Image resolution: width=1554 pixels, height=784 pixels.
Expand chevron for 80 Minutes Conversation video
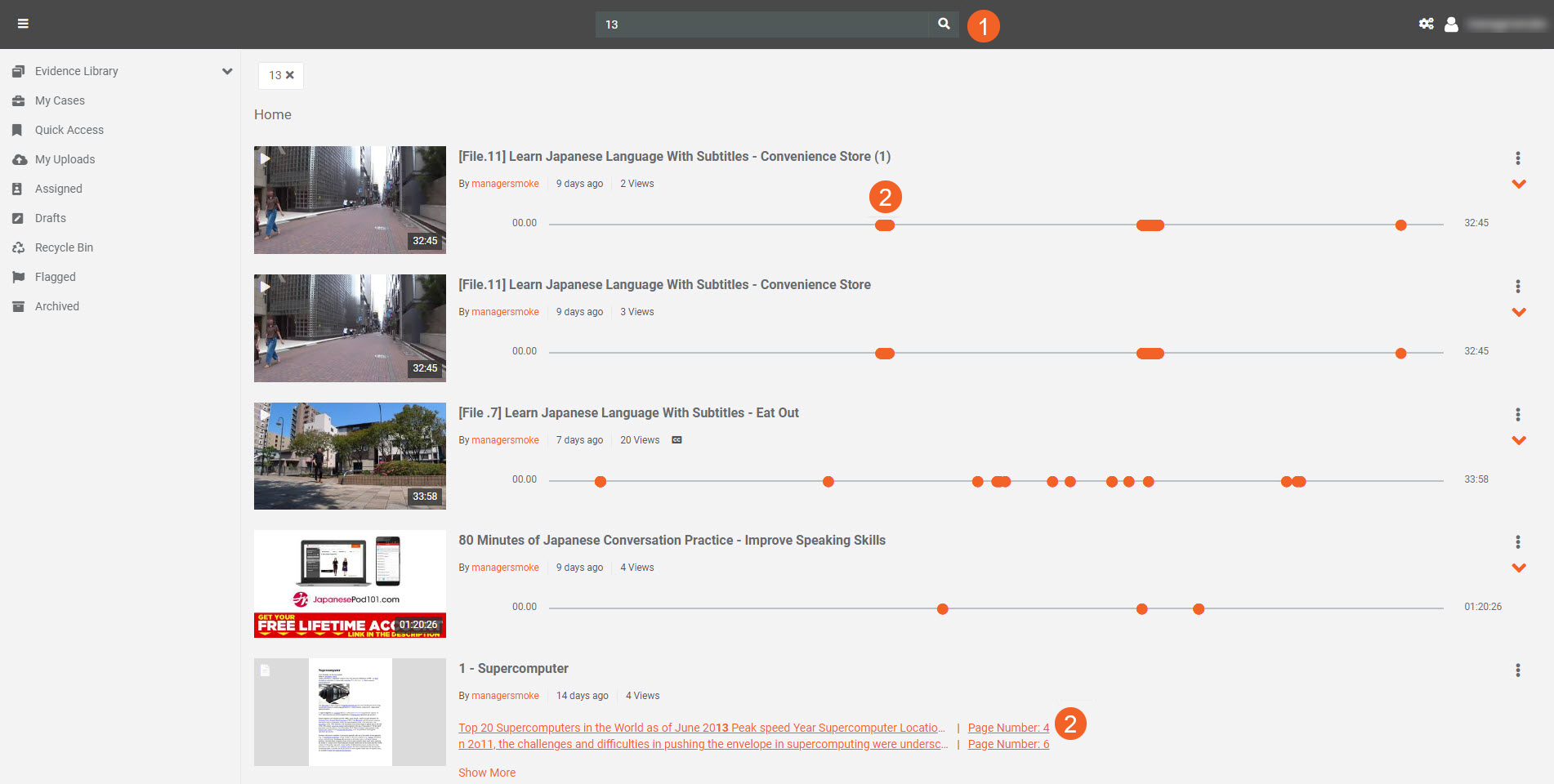click(1518, 568)
